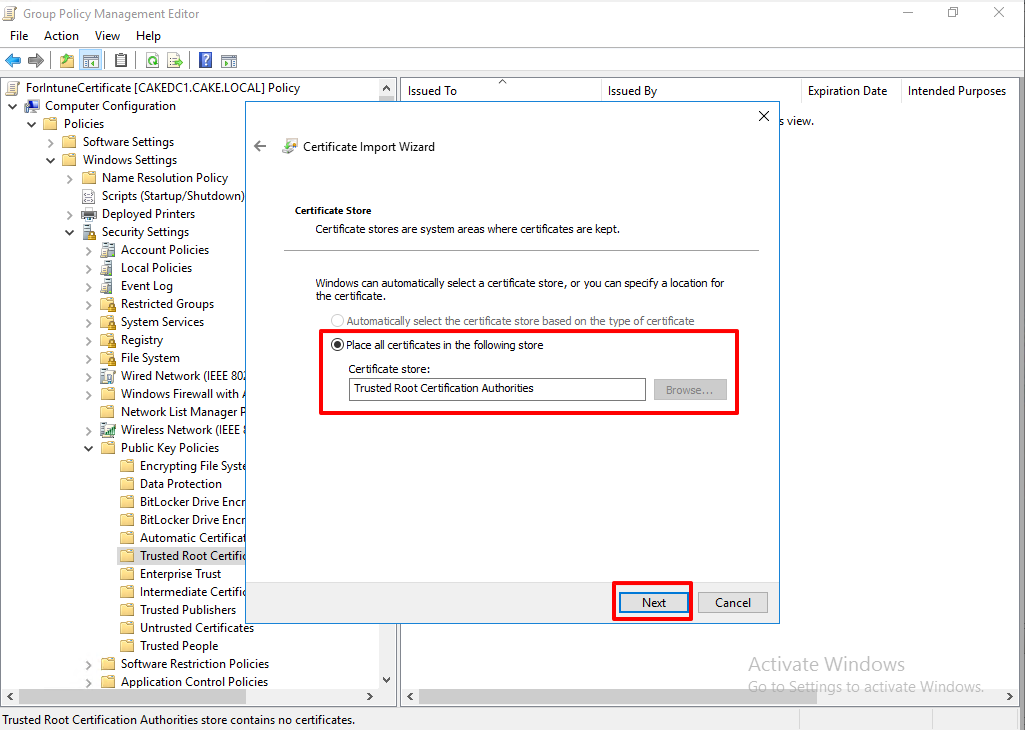Collapse the Windows Settings node

tap(50, 160)
